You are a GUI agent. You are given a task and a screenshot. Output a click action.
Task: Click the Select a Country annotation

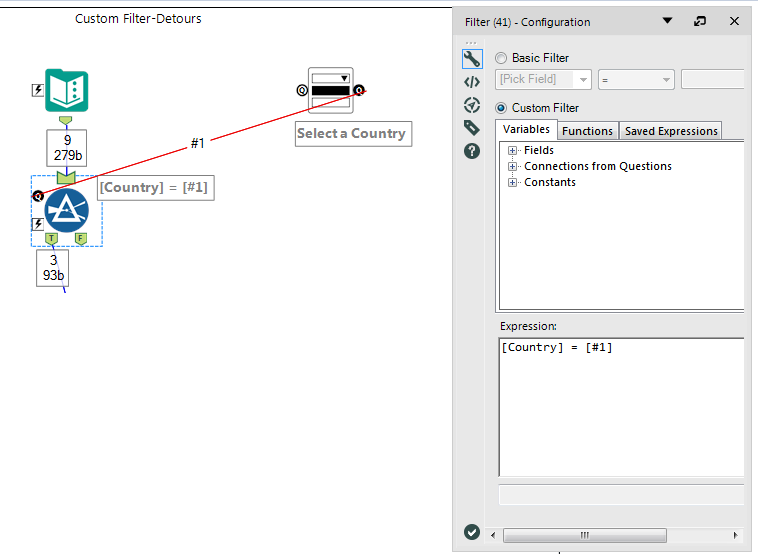pyautogui.click(x=353, y=133)
